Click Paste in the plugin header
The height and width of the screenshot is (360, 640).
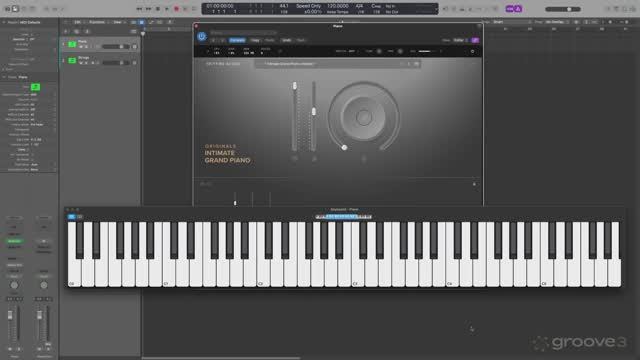pyautogui.click(x=270, y=40)
